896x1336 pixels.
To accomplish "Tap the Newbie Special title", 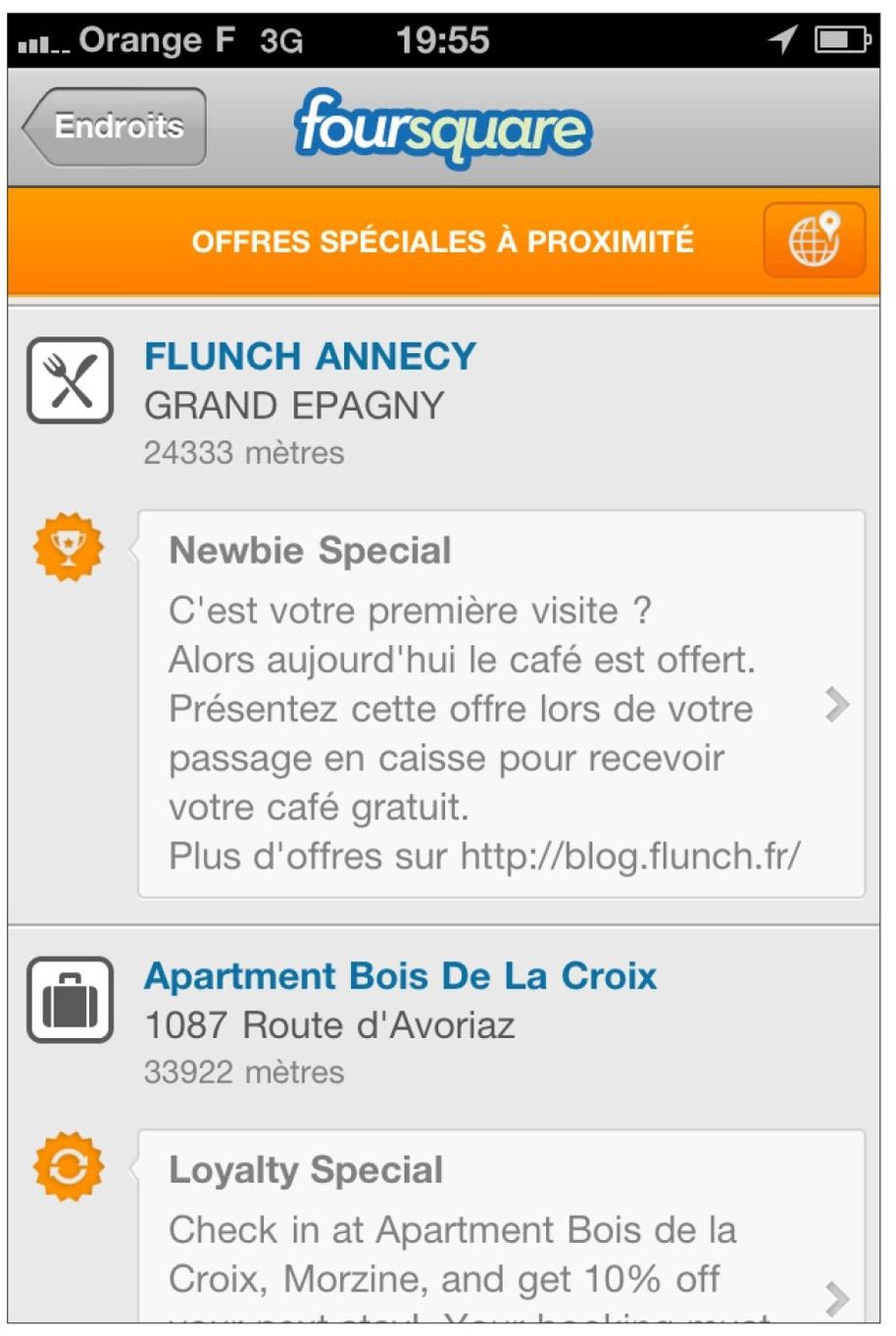I will click(310, 550).
